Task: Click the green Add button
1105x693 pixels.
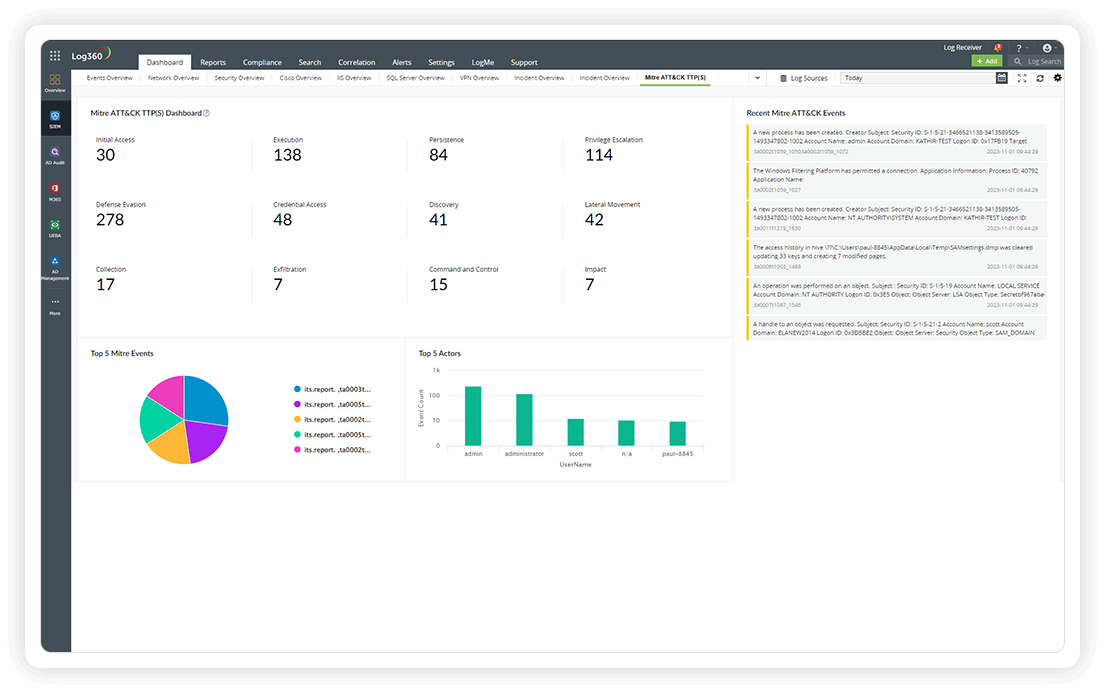Action: [986, 61]
